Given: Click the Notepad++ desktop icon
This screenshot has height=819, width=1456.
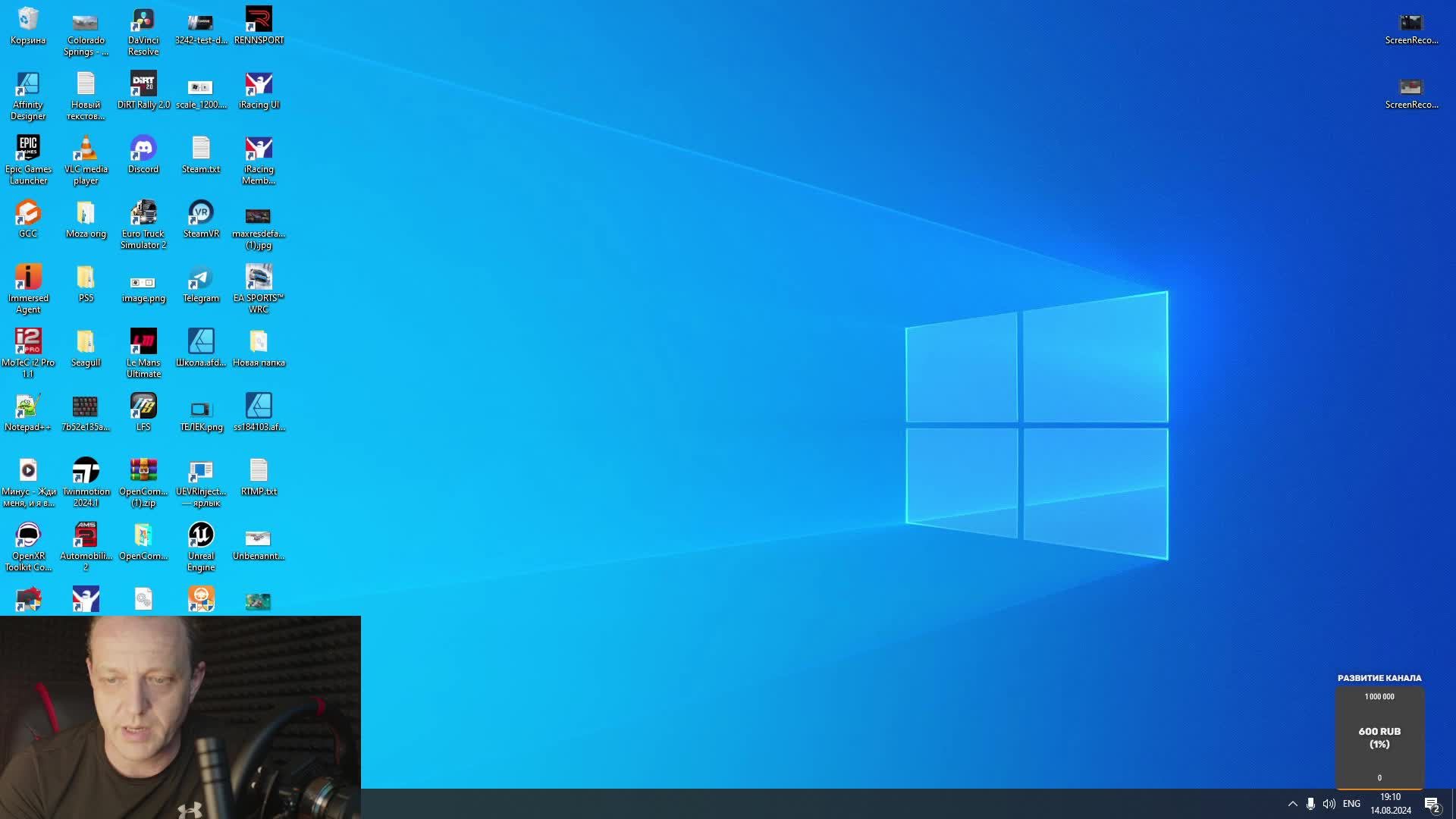Looking at the screenshot, I should point(28,407).
